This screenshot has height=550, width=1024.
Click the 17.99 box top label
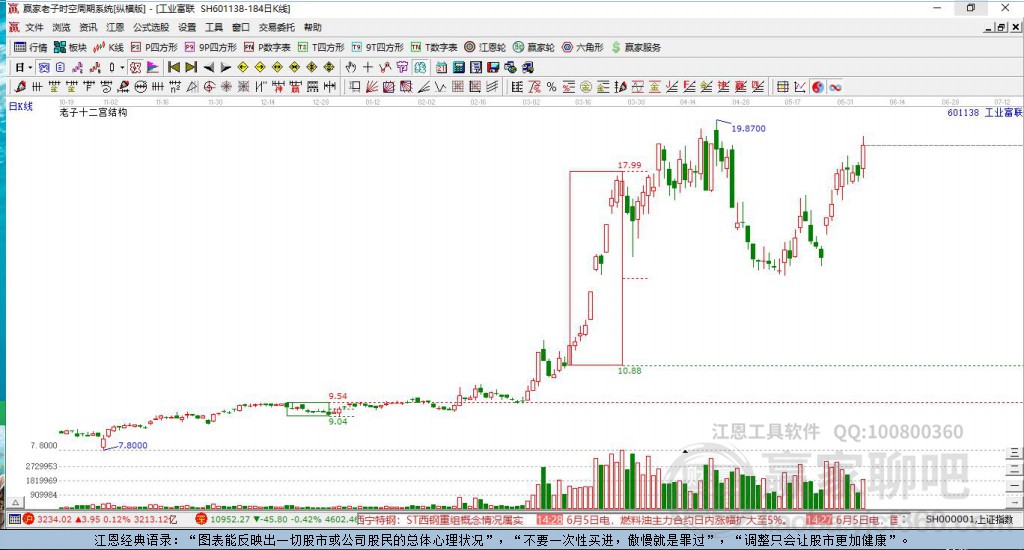[x=630, y=165]
